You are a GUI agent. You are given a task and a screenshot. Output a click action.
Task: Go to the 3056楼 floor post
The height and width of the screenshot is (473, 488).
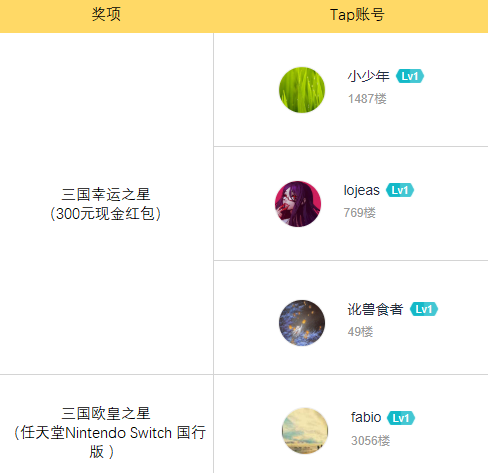(x=370, y=441)
